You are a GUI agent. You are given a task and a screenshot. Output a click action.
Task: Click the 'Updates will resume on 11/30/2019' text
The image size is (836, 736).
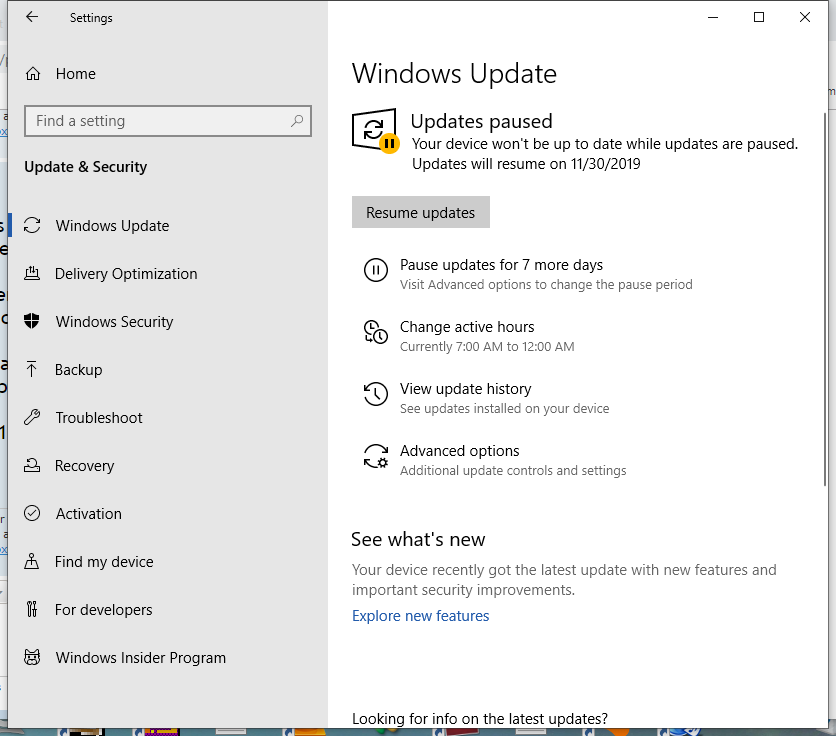pyautogui.click(x=526, y=164)
